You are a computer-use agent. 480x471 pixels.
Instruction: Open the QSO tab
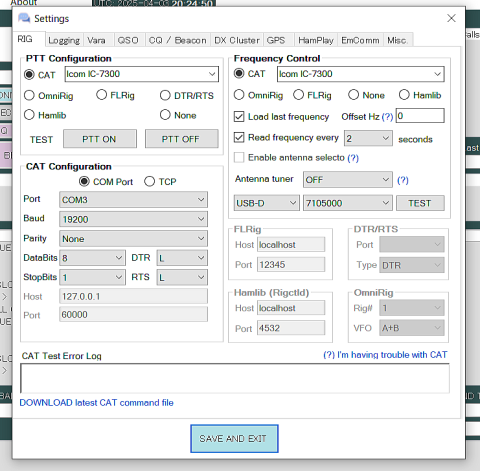coord(129,40)
